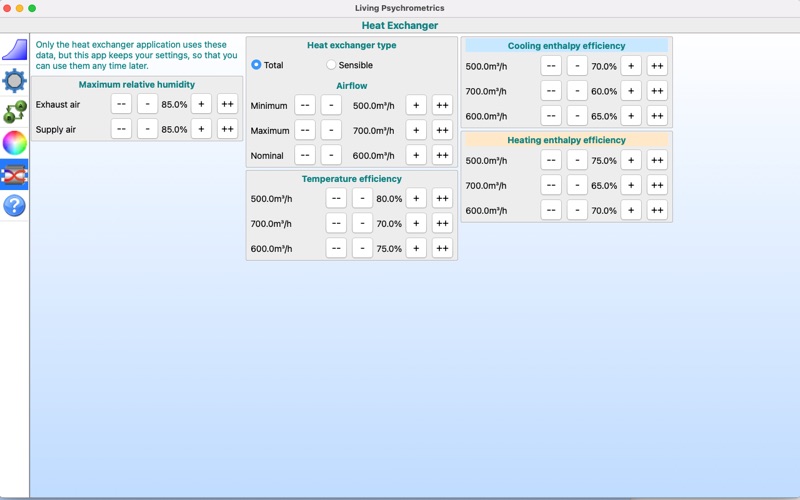Increase Exhaust air humidity with + button

click(201, 104)
